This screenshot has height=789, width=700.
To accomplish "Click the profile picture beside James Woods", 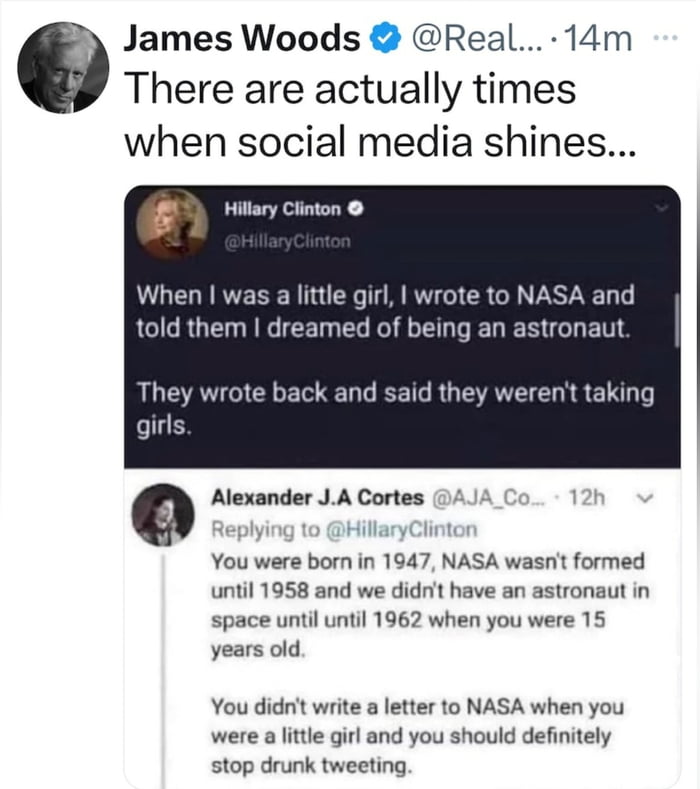I will (x=63, y=66).
